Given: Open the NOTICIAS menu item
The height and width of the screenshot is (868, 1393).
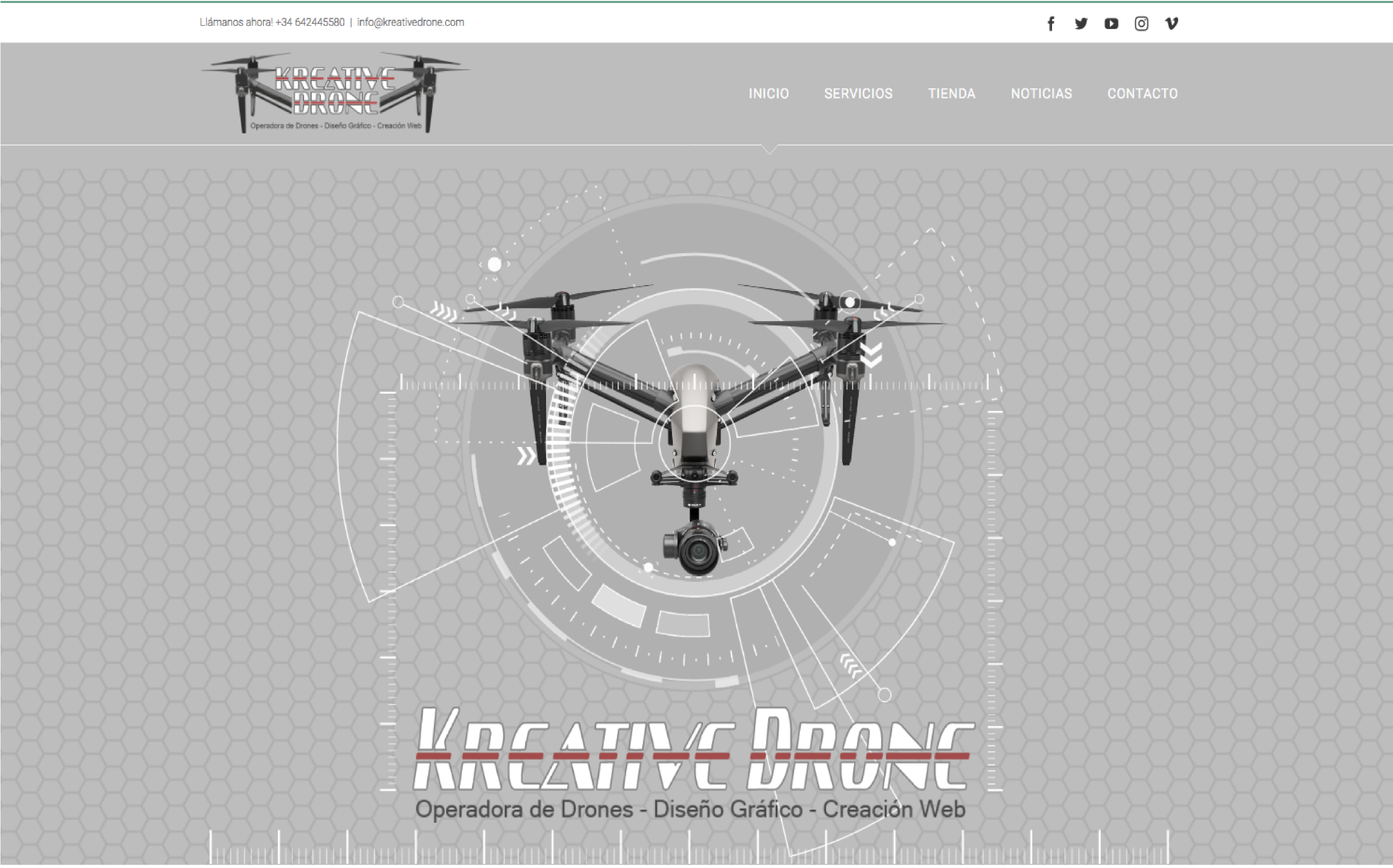Looking at the screenshot, I should [x=1041, y=93].
